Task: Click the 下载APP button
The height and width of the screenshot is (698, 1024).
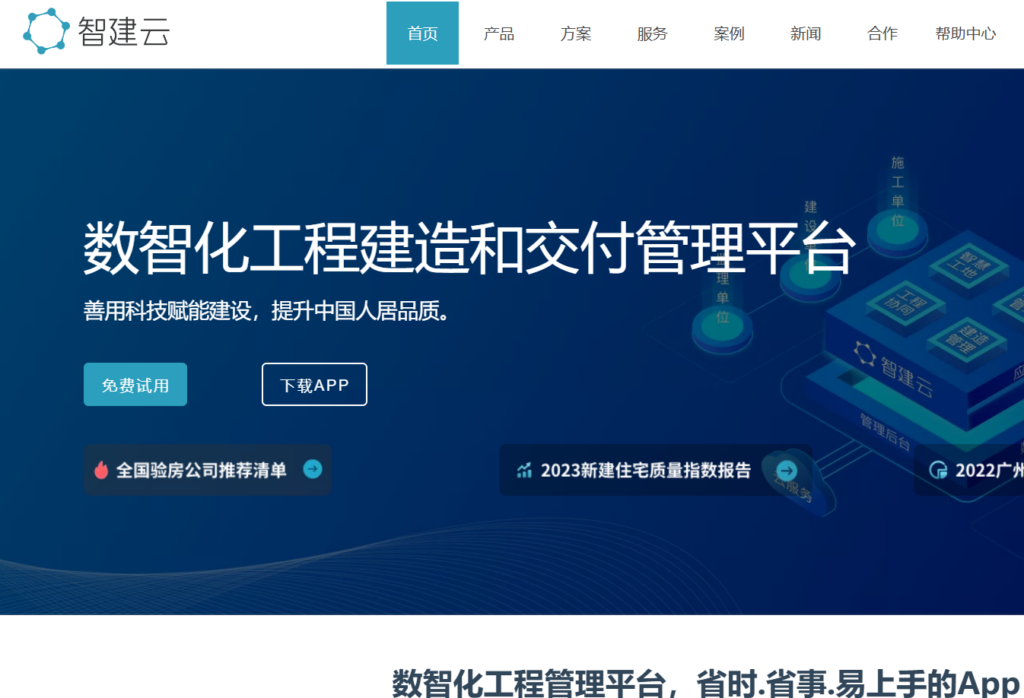Action: [314, 383]
